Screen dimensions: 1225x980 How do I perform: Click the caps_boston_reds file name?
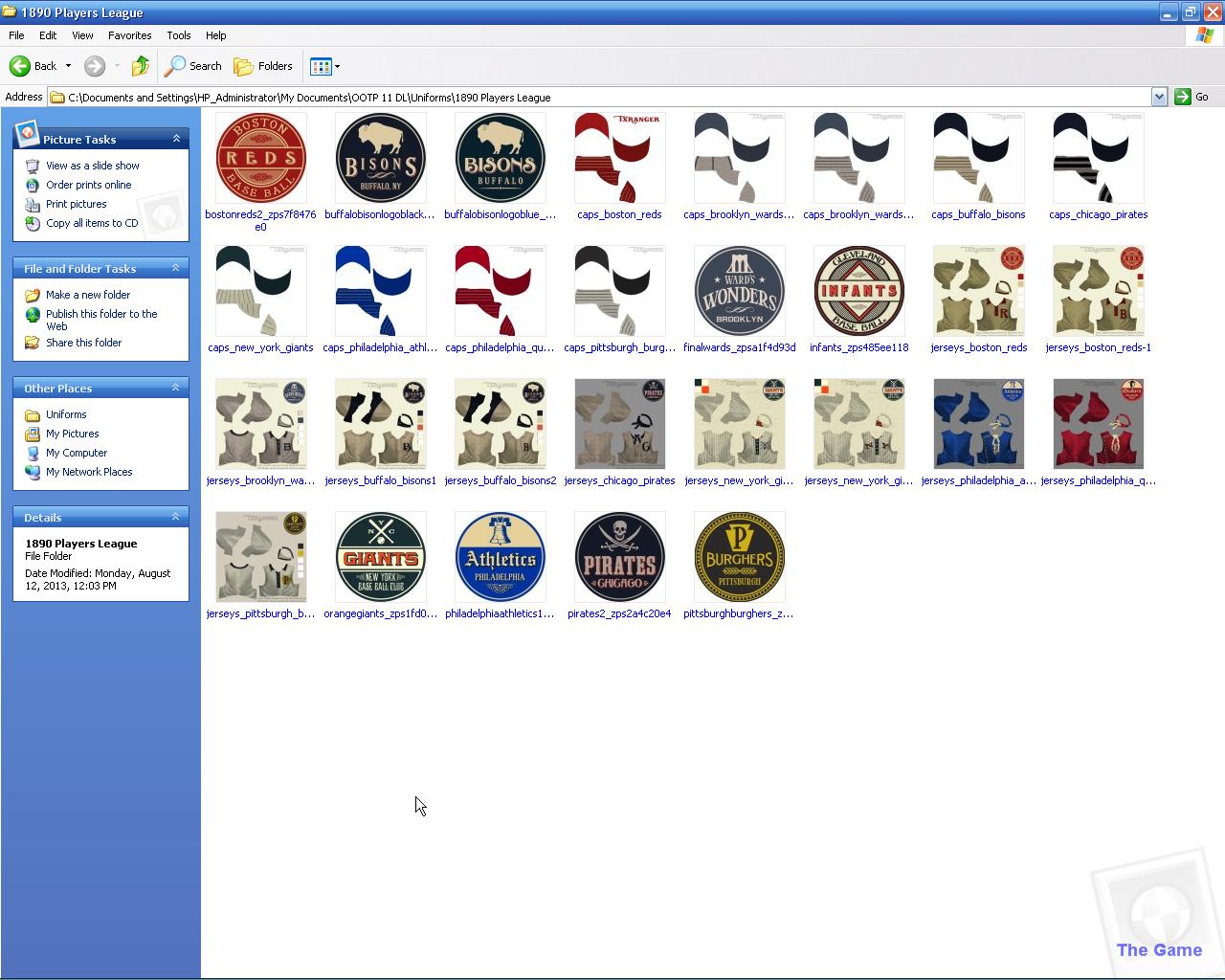click(x=620, y=214)
